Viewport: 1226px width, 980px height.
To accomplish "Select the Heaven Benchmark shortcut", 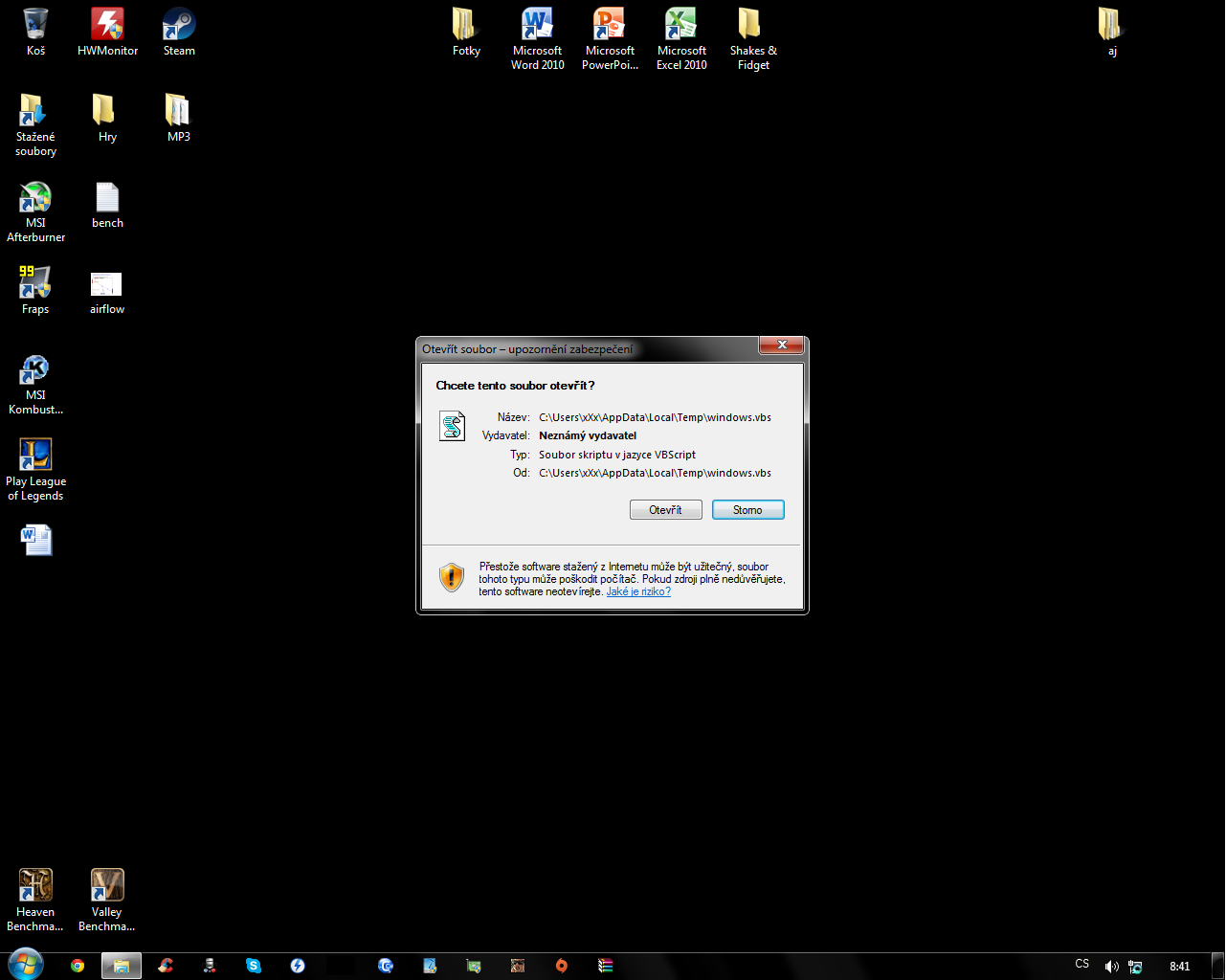I will (35, 900).
